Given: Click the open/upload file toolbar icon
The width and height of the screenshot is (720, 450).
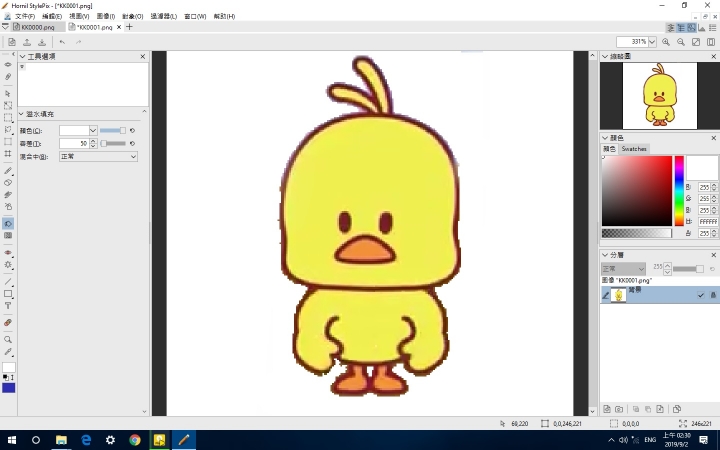Looking at the screenshot, I should click(27, 42).
